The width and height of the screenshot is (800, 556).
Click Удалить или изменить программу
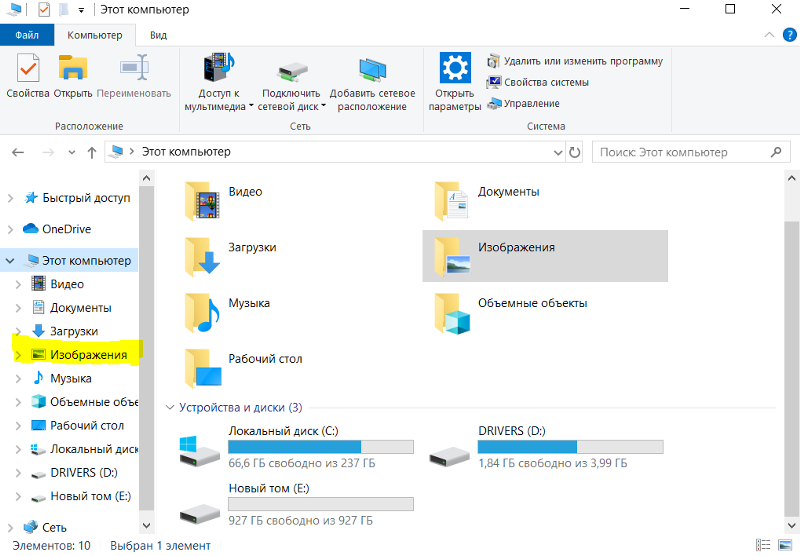click(575, 61)
